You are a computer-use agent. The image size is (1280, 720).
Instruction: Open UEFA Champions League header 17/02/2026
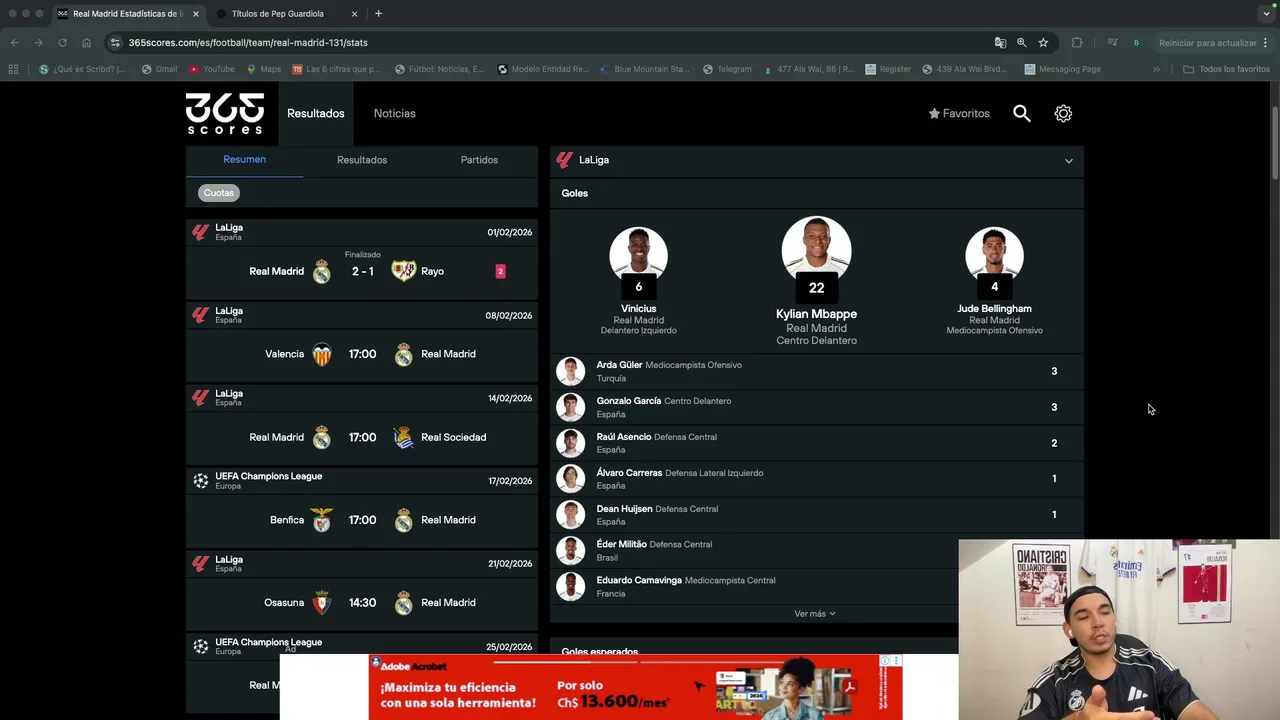tap(362, 481)
